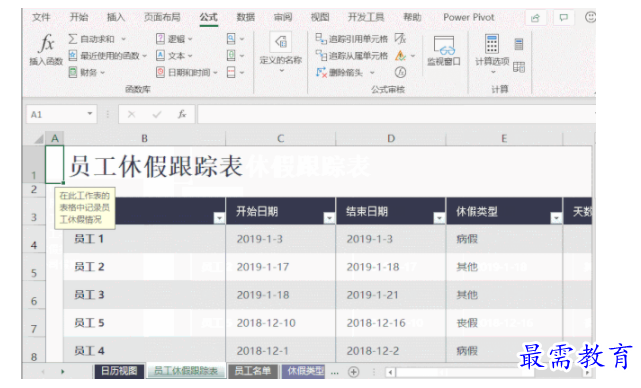Open filter dropdown for employee name column
This screenshot has height=388, width=641.
[220, 218]
